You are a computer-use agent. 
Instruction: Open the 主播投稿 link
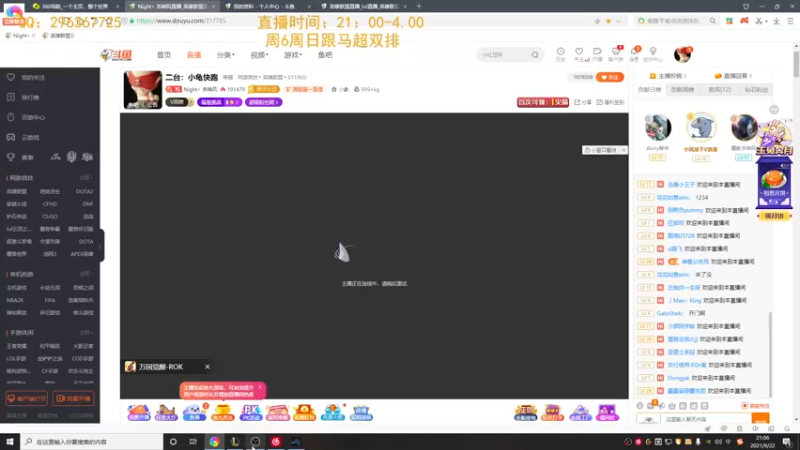pos(668,76)
